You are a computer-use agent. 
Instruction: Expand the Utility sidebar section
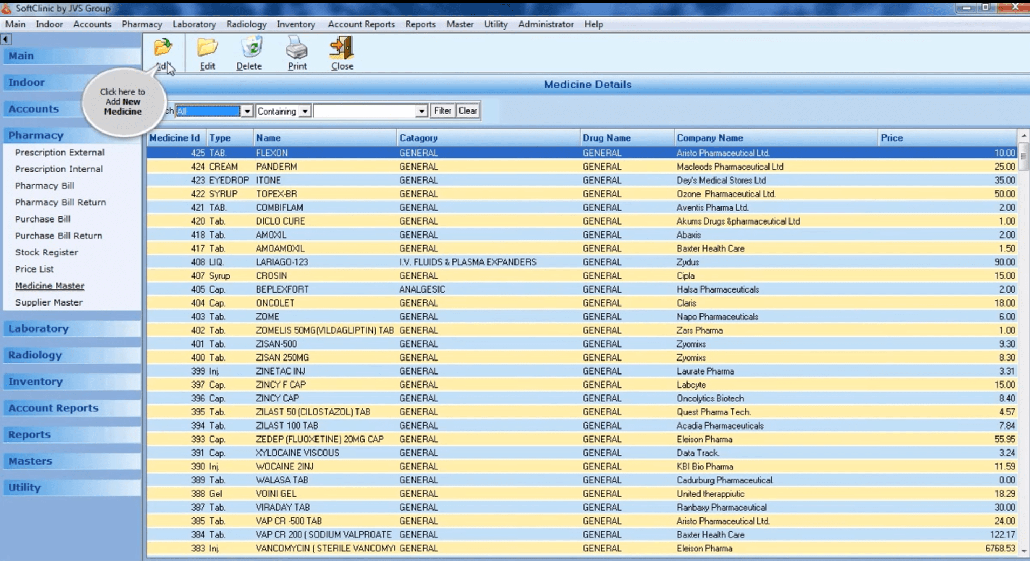coord(70,487)
